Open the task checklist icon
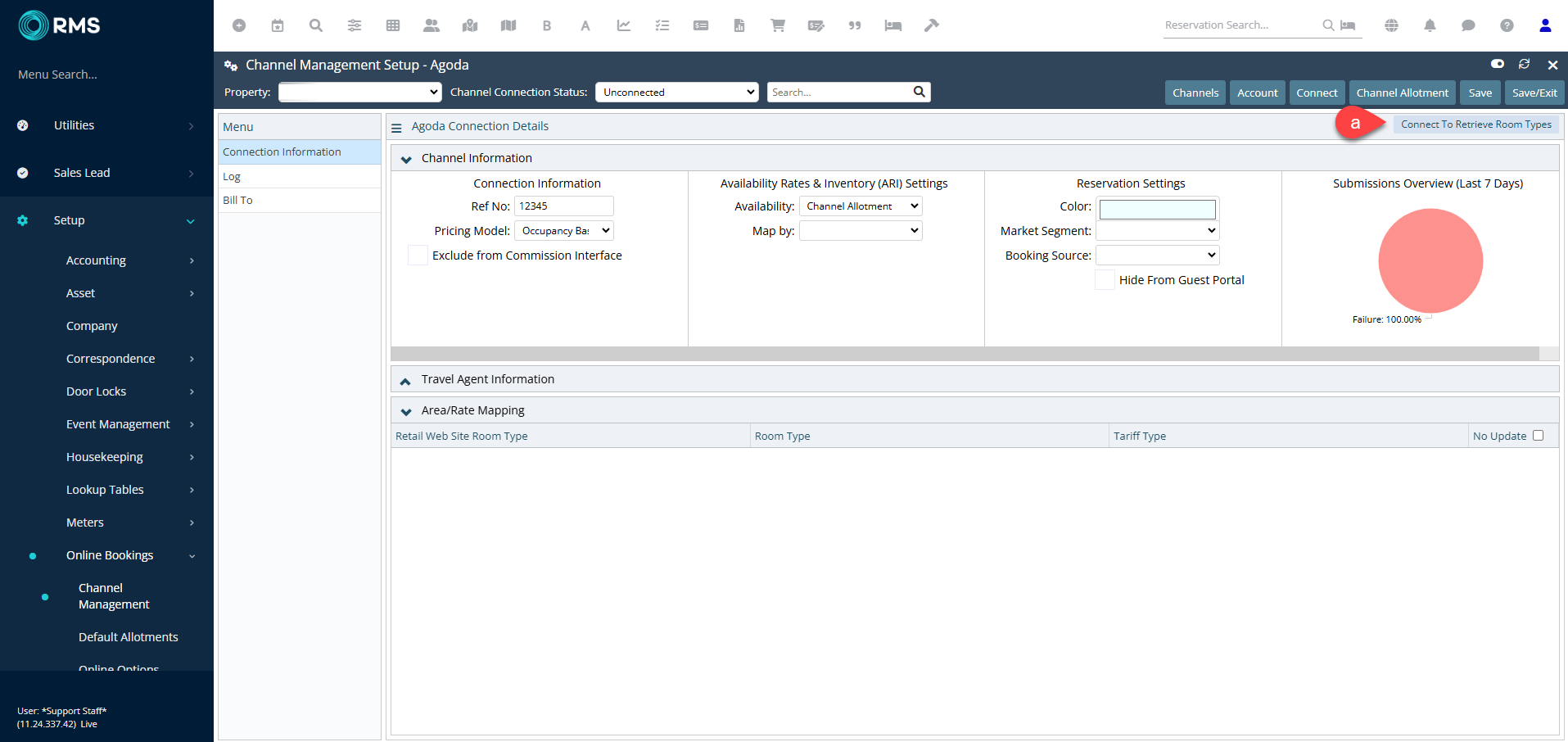 [x=662, y=25]
